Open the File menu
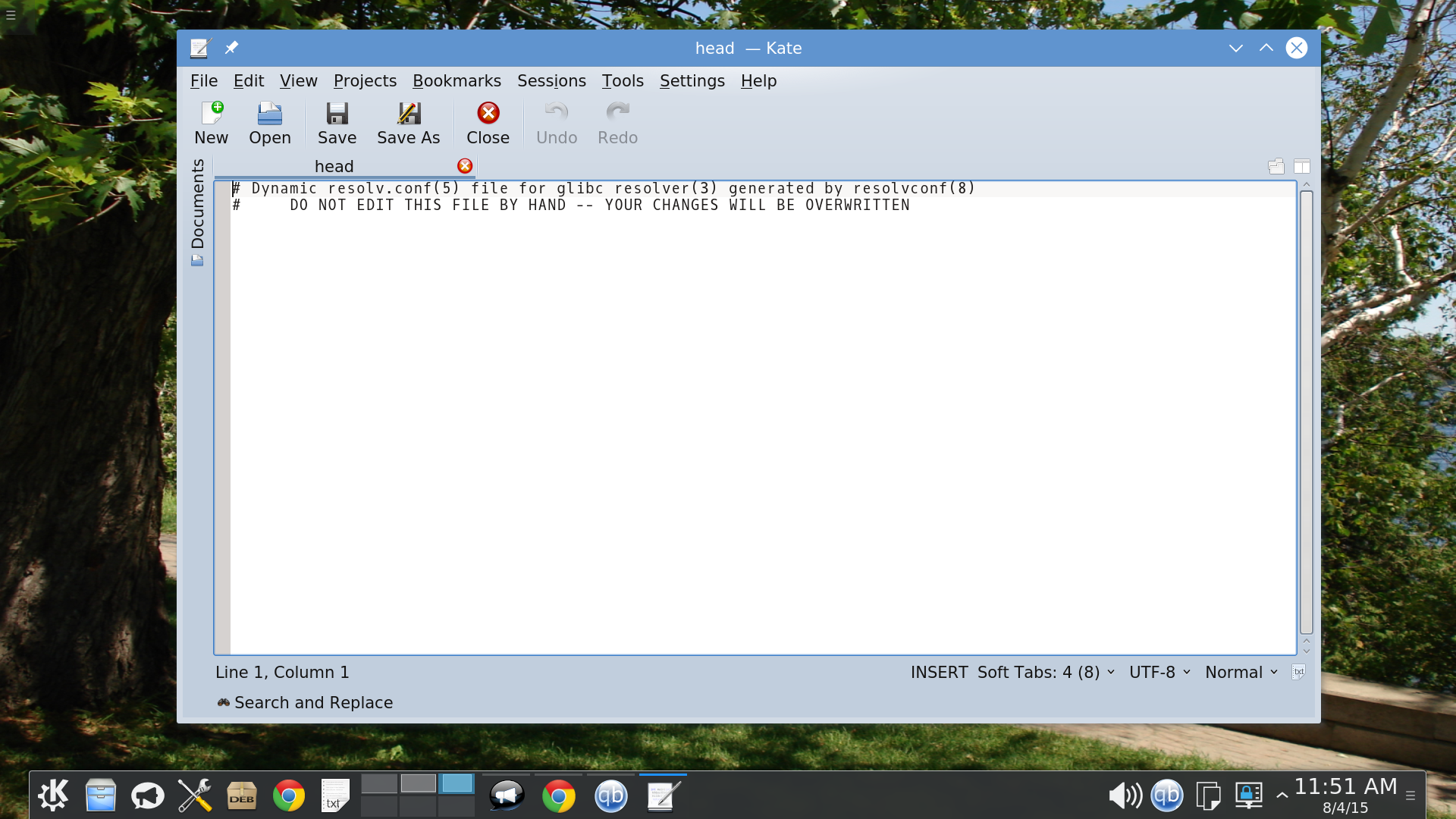This screenshot has width=1456, height=819. pyautogui.click(x=203, y=80)
